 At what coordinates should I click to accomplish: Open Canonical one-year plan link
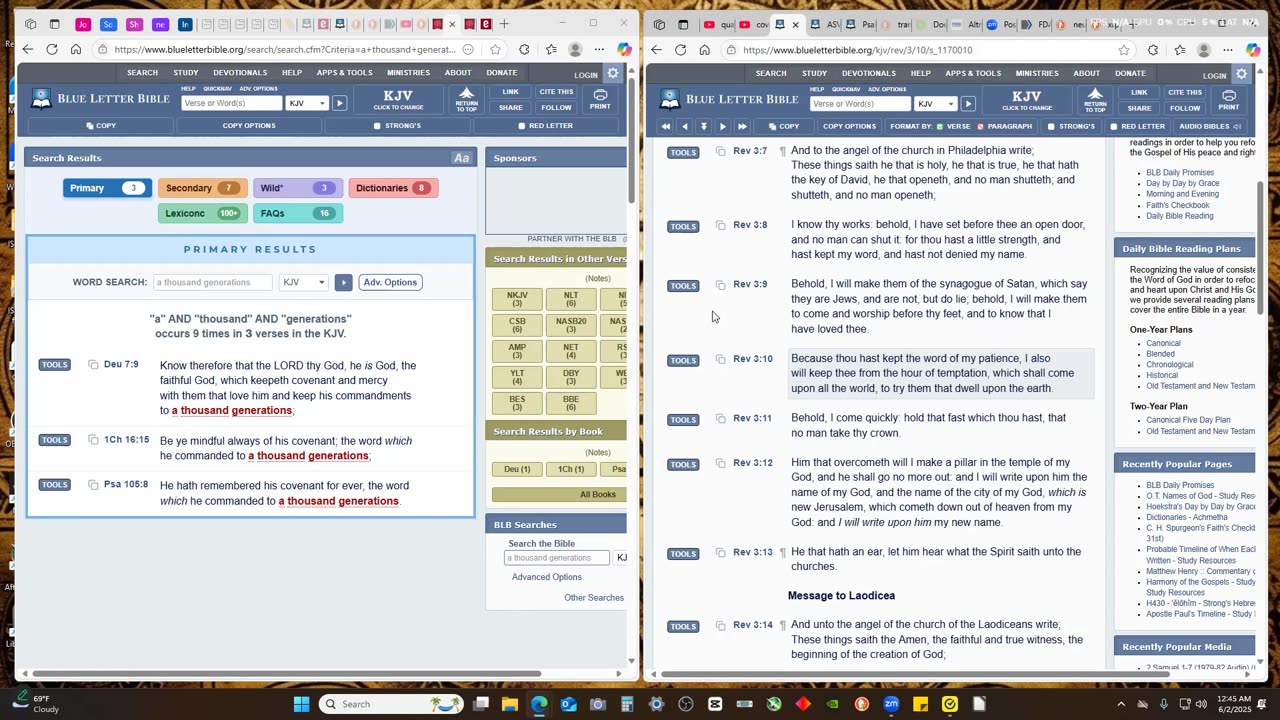(x=1164, y=344)
